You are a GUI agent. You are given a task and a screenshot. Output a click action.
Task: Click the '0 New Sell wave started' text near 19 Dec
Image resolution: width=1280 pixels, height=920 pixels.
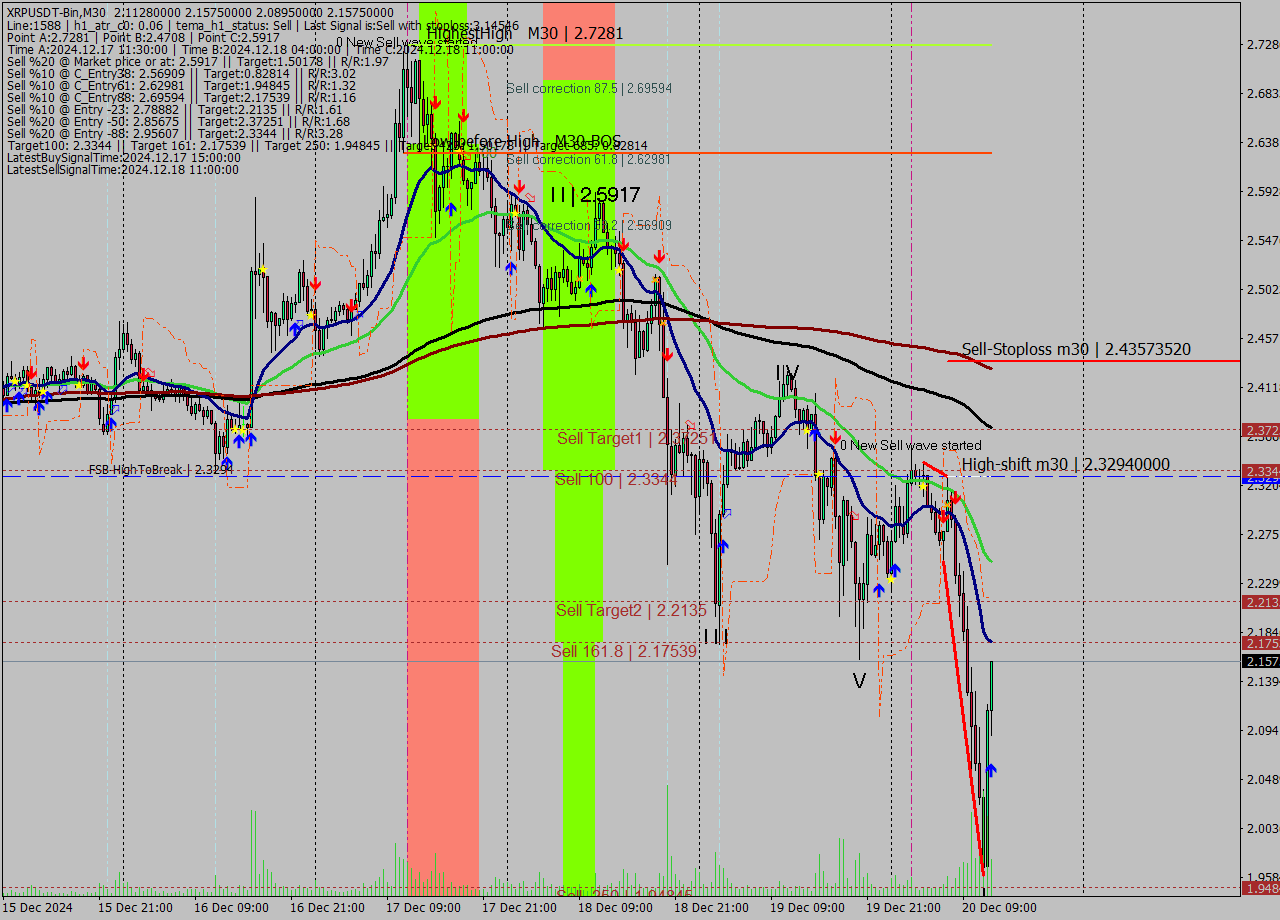coord(911,445)
